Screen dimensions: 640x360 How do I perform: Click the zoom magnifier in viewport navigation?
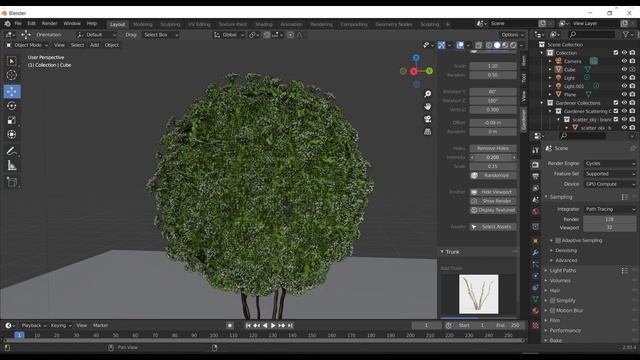coord(427,94)
